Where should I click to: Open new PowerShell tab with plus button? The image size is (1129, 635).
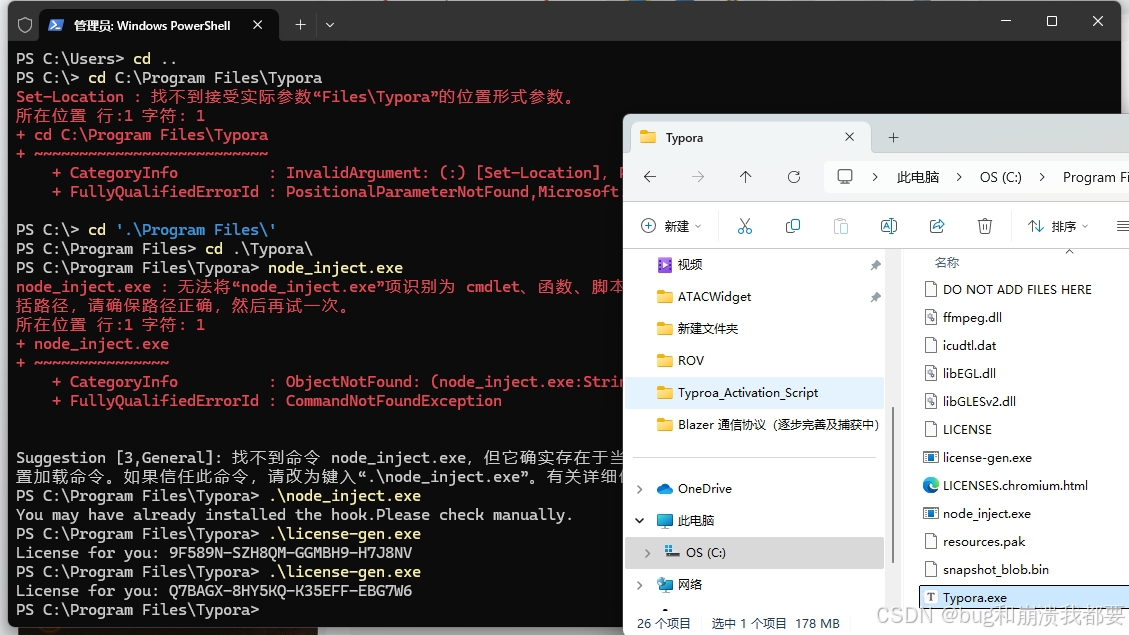300,24
